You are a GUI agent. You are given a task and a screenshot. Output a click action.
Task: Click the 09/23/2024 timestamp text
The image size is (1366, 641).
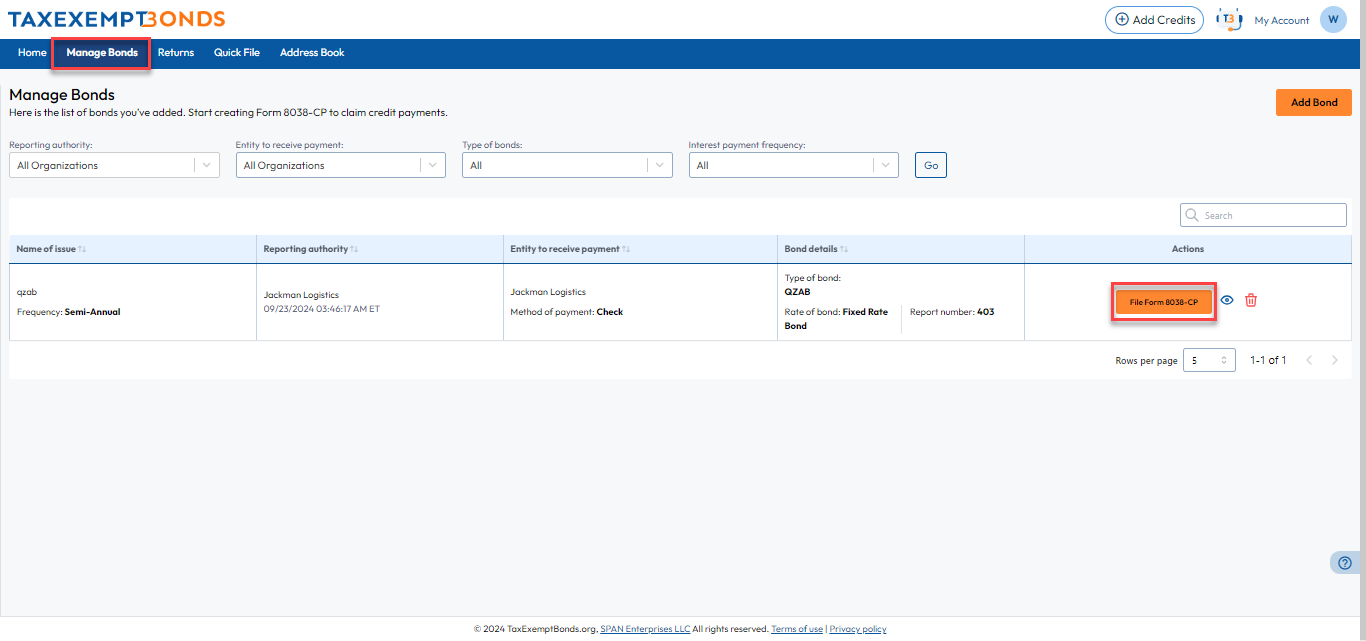coord(321,309)
